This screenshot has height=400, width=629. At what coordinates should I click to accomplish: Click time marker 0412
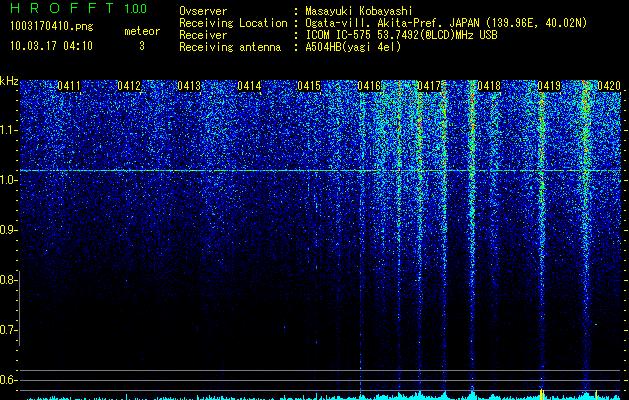(129, 86)
